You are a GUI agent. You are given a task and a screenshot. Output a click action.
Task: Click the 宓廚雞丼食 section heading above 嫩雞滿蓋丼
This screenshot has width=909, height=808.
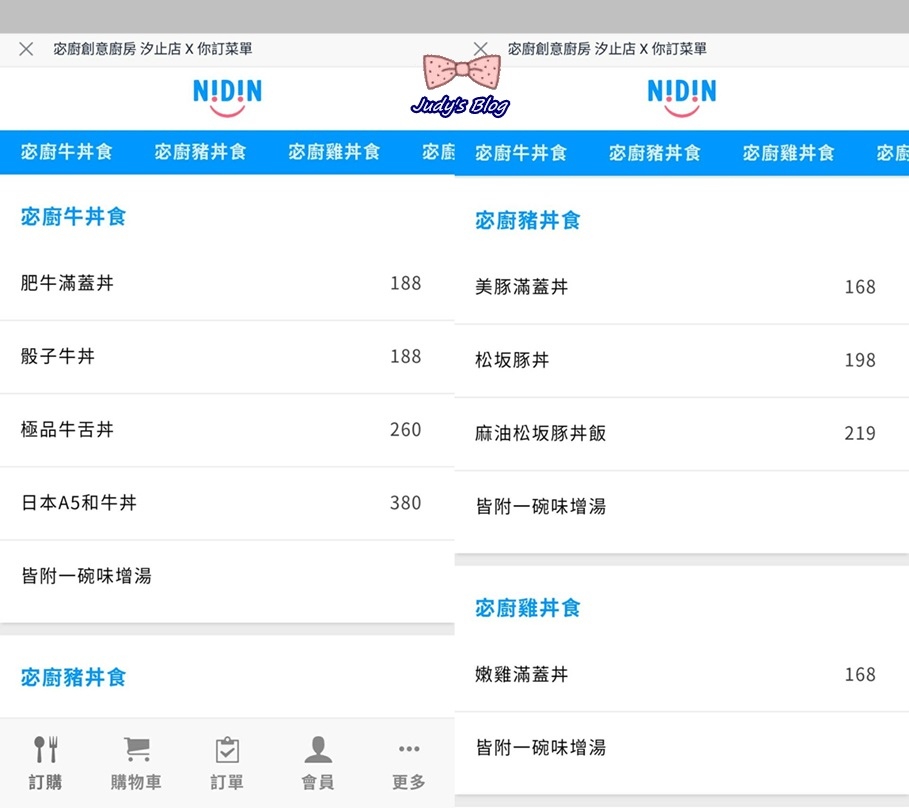(528, 608)
